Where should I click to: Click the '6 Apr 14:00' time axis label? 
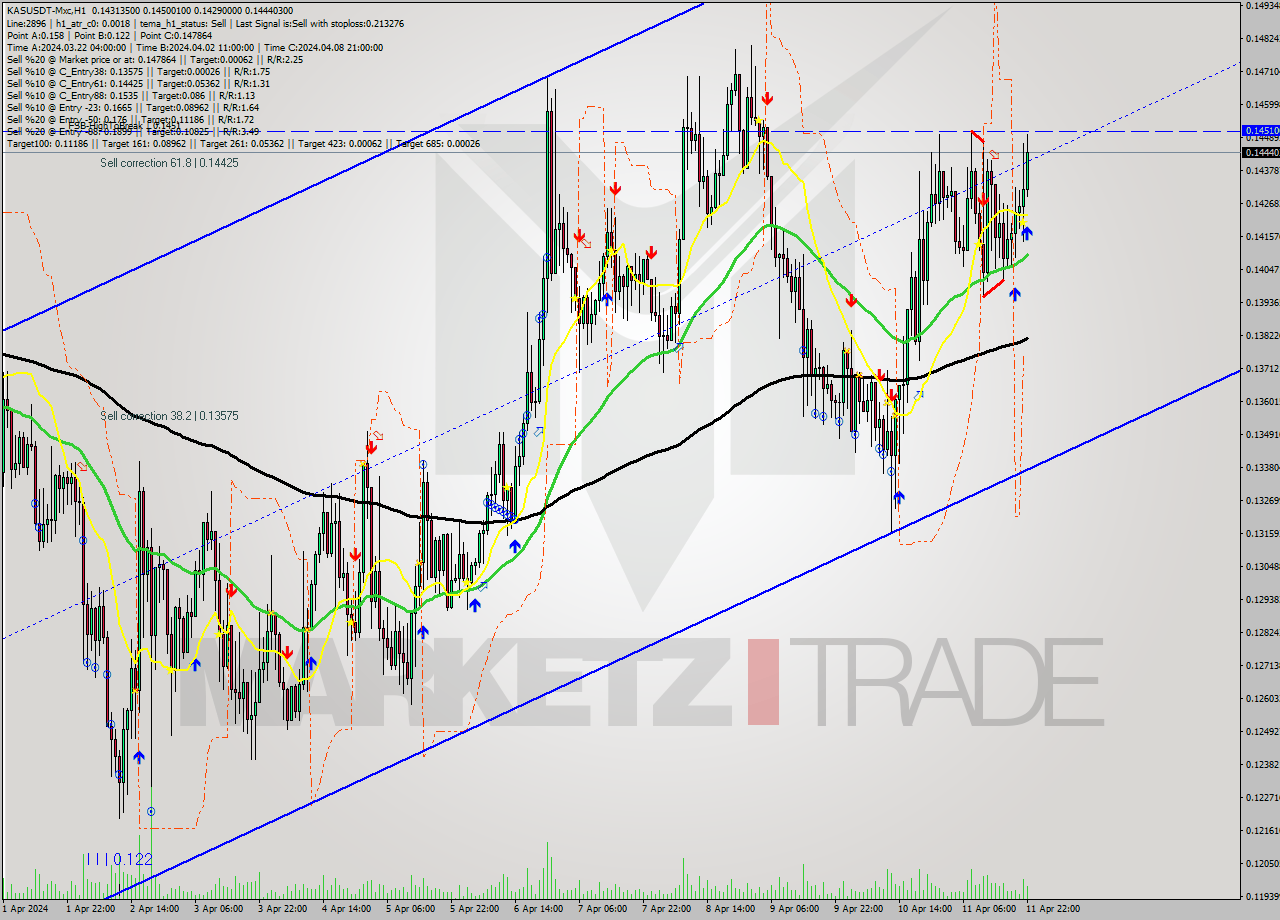[540, 909]
